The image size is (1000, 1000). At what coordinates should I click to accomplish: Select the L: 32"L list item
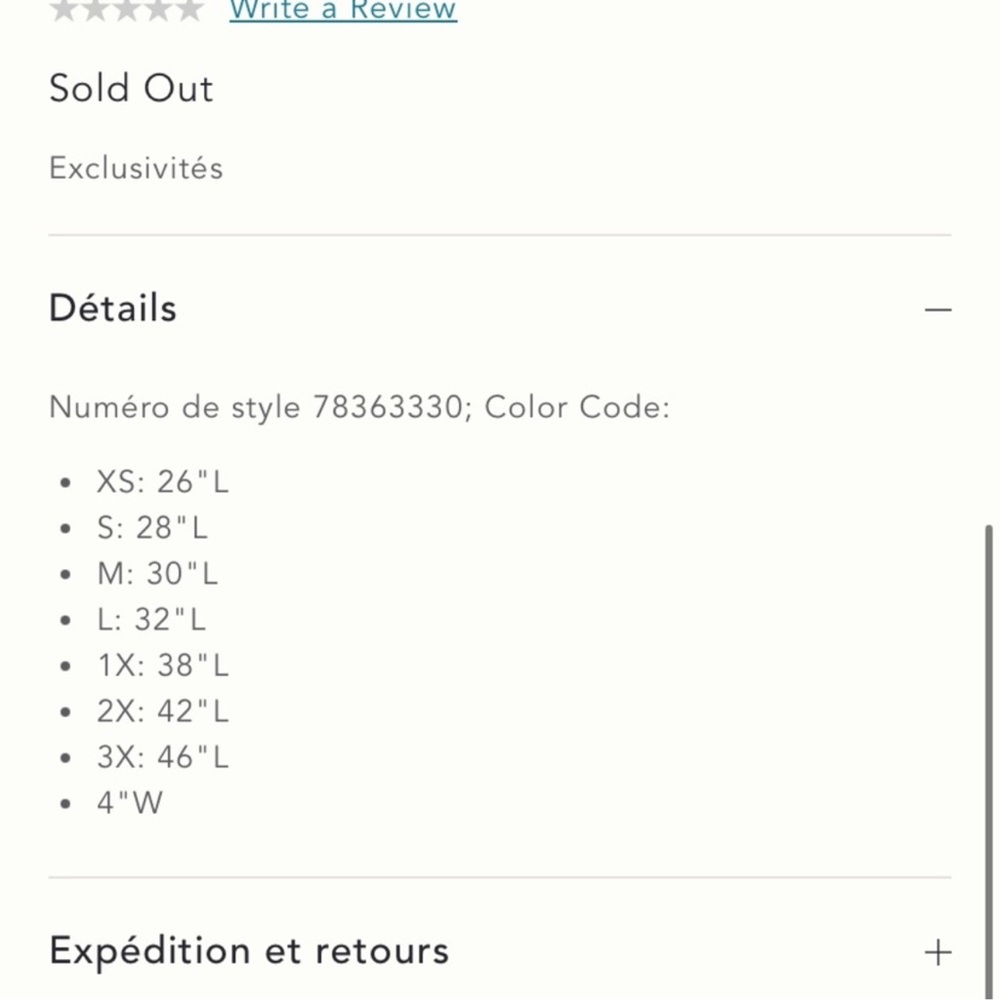pos(151,620)
